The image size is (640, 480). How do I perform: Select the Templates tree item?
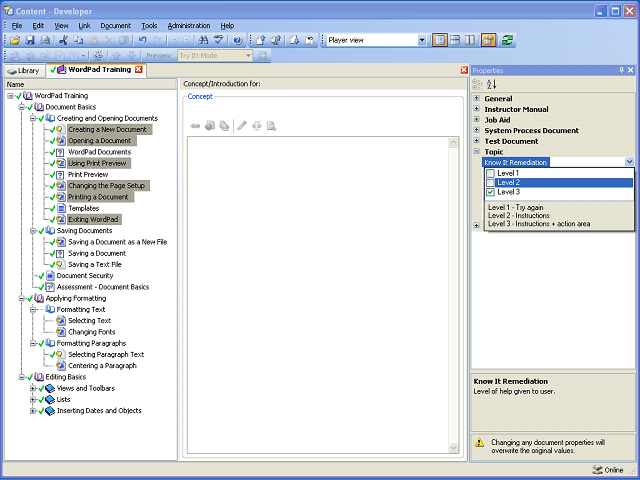click(84, 208)
